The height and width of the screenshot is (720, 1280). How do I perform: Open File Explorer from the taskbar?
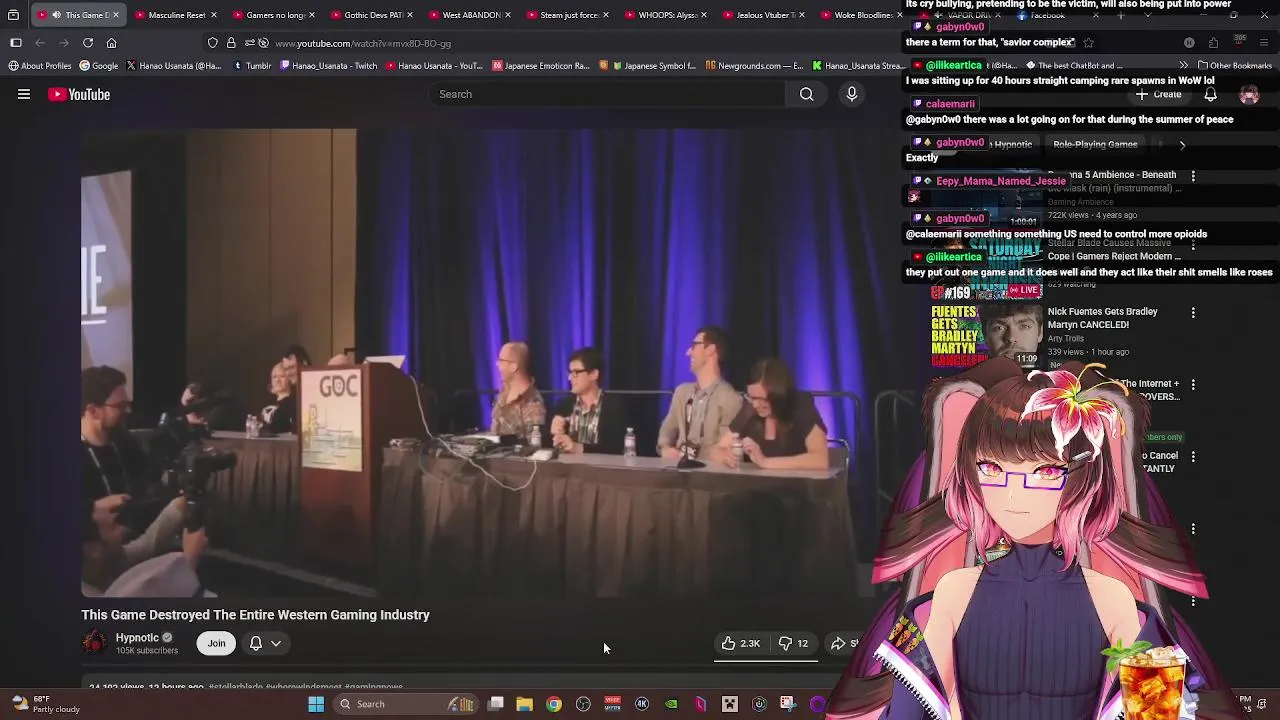(x=524, y=704)
